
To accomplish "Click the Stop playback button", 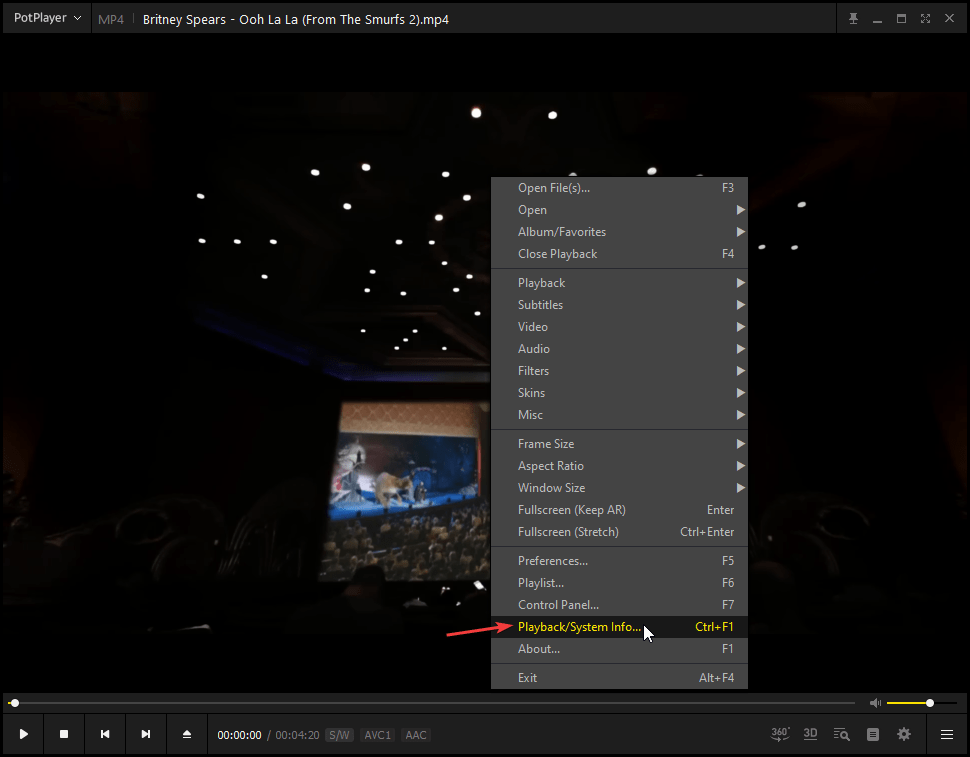I will 64,734.
